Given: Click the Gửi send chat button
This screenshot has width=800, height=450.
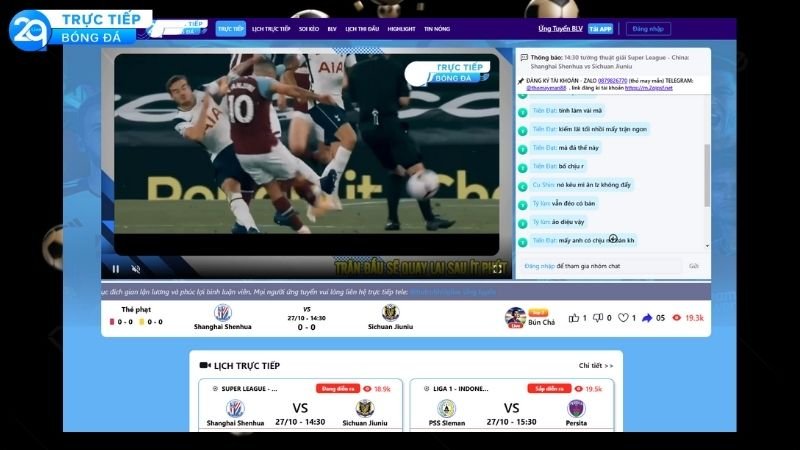Looking at the screenshot, I should point(694,266).
